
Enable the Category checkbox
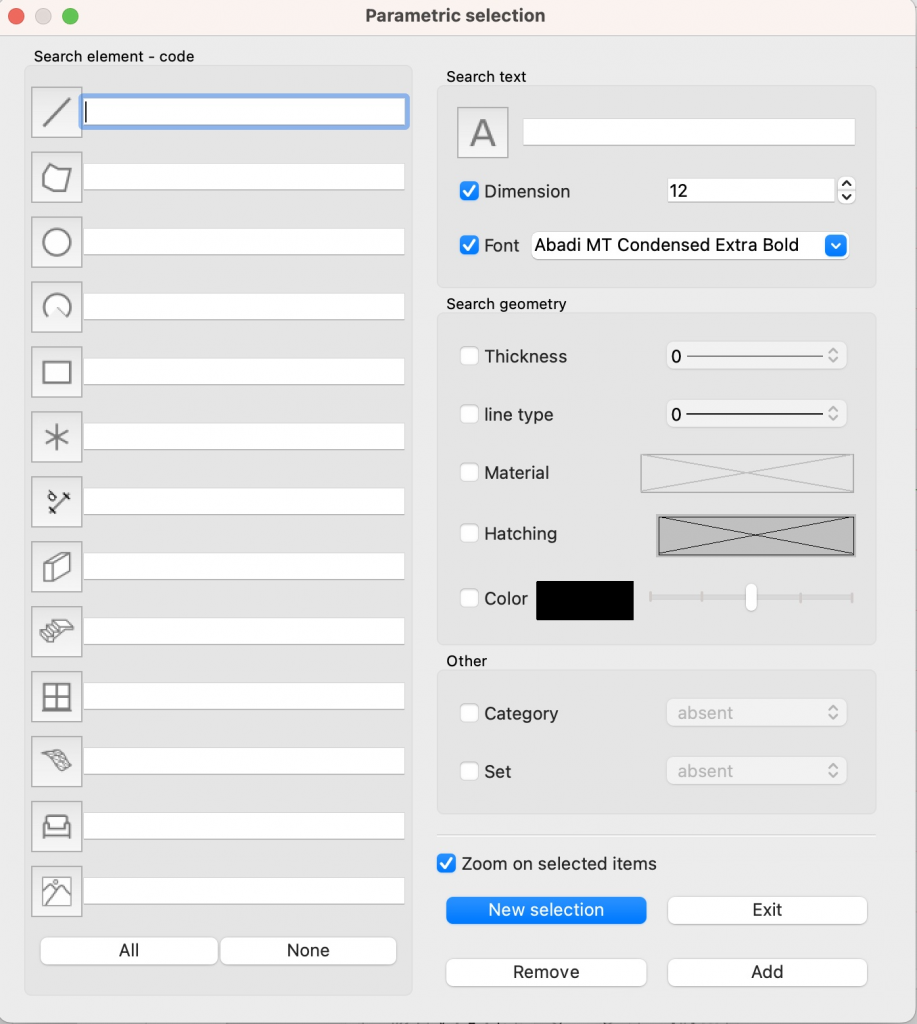pos(469,713)
